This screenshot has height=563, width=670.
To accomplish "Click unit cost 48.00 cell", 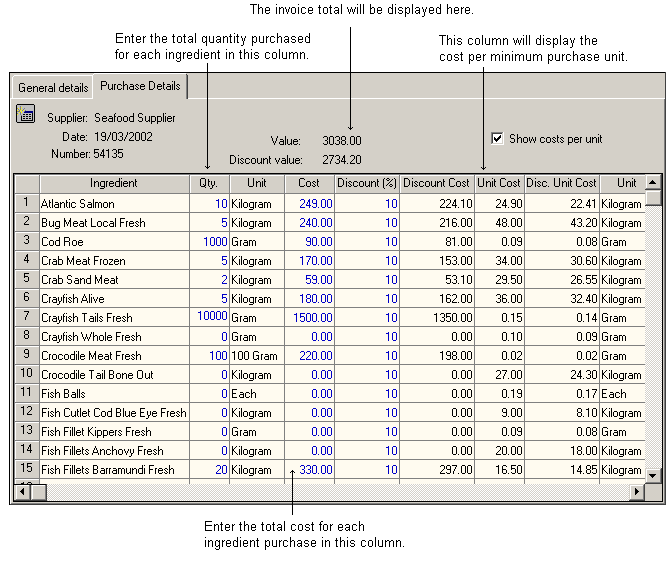I will (499, 223).
